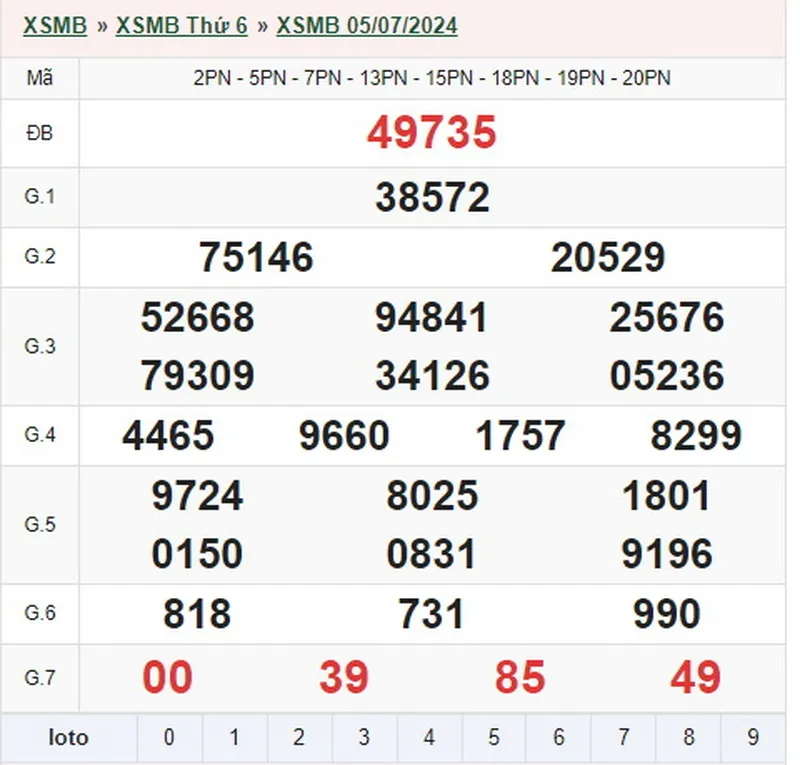
Task: Click the G.2 row label
Action: (x=40, y=256)
